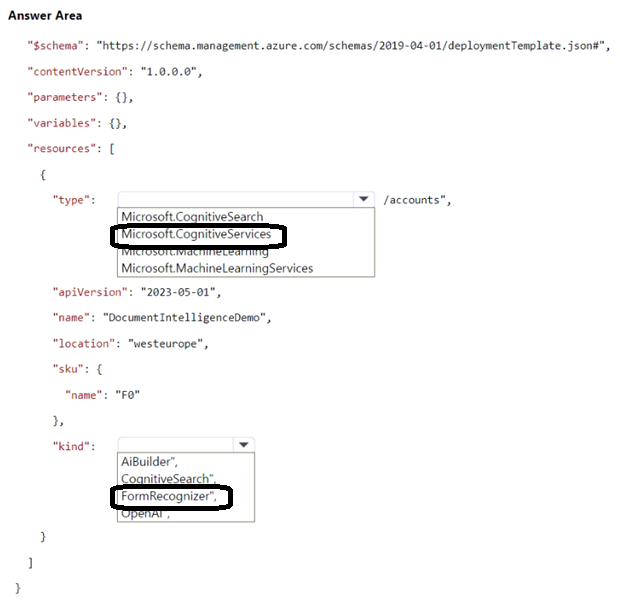Expand the "type" dropdown arrow
The height and width of the screenshot is (603, 620).
364,200
